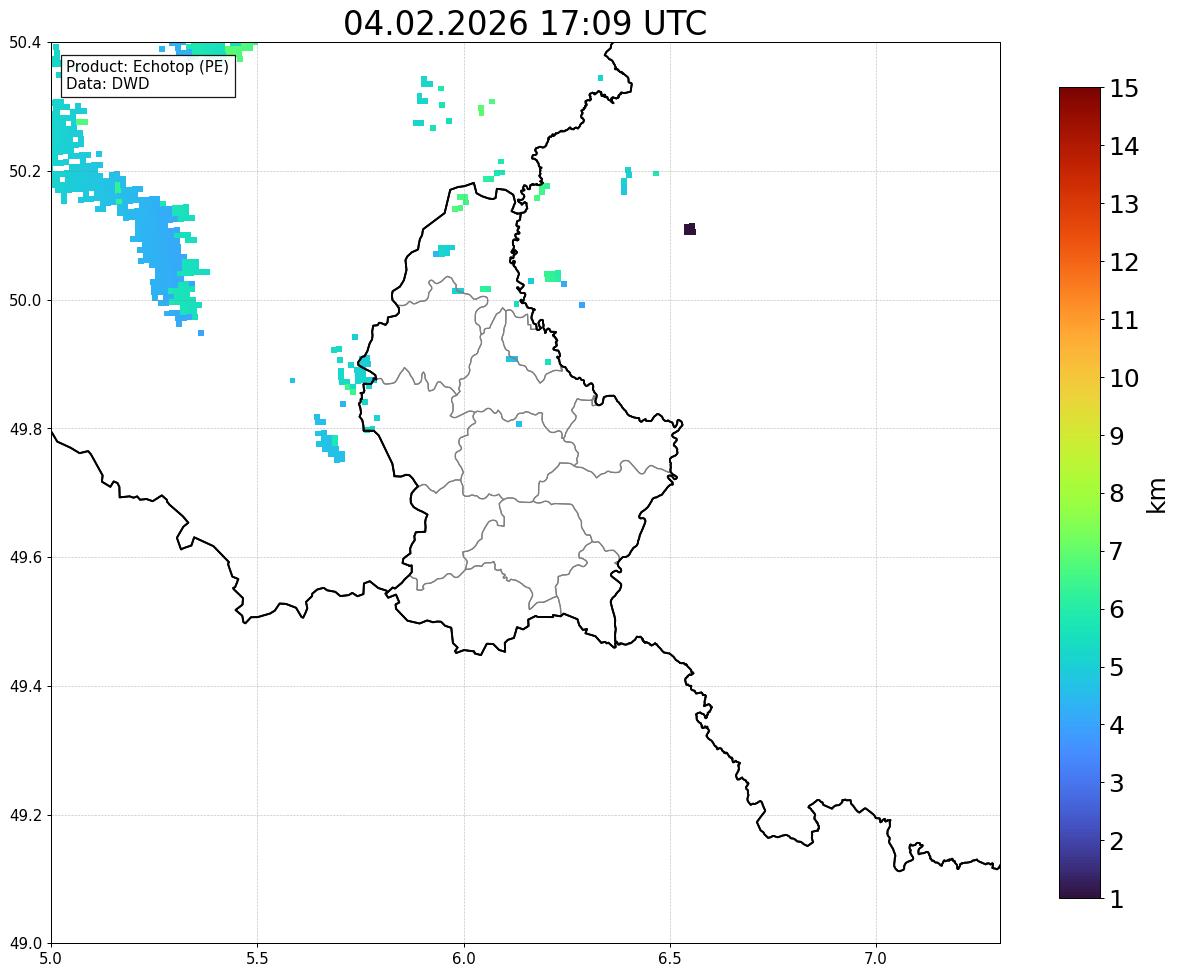The image size is (1178, 976).
Task: Click the x-axis label "5.5"
Action: pyautogui.click(x=257, y=959)
